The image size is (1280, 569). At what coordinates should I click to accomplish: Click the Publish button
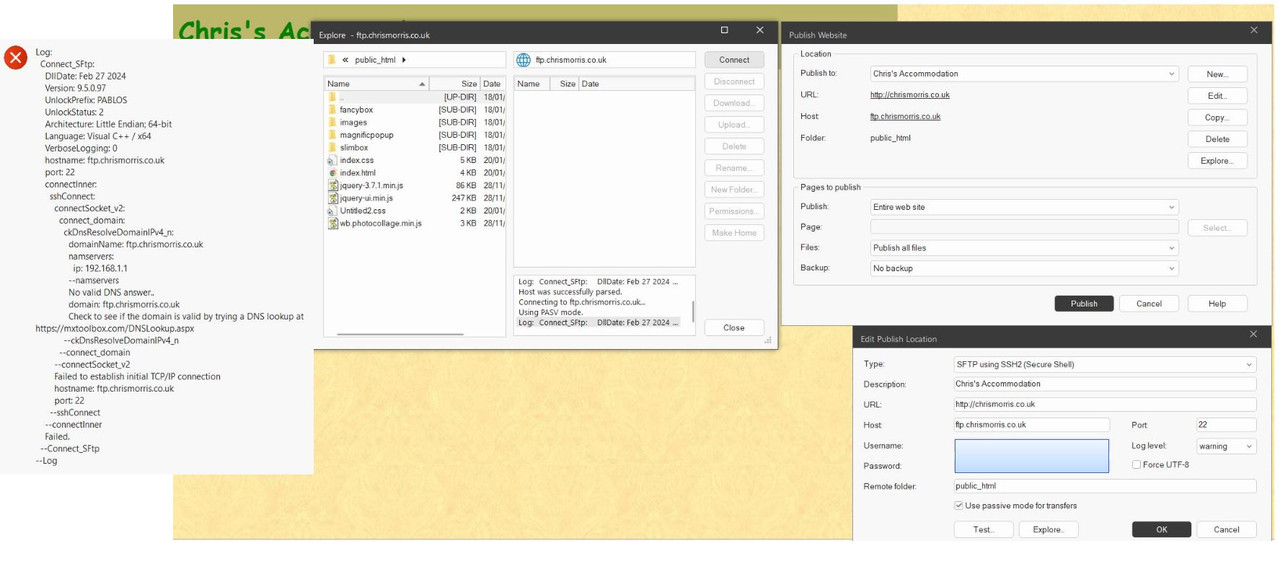pos(1084,303)
